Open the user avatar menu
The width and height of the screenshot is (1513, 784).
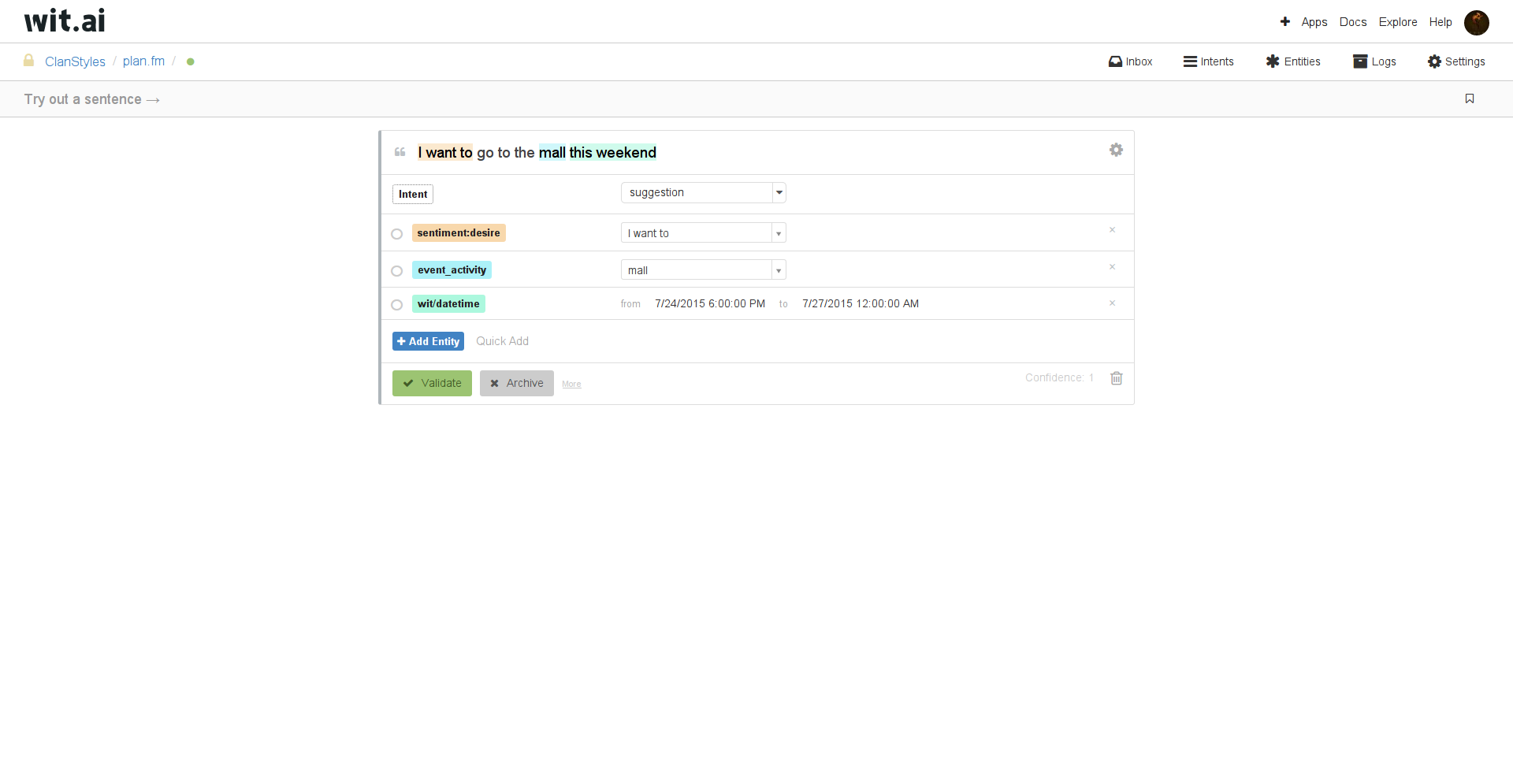coord(1476,22)
